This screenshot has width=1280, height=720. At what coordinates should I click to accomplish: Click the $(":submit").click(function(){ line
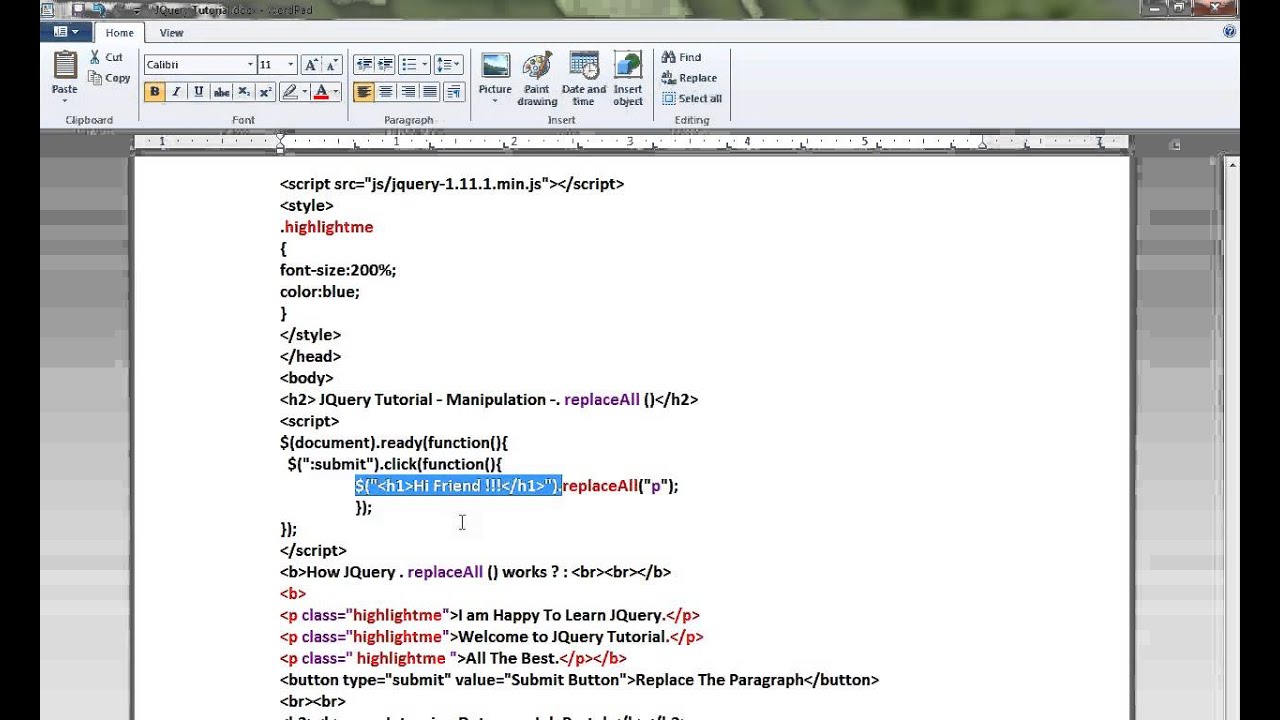(394, 464)
